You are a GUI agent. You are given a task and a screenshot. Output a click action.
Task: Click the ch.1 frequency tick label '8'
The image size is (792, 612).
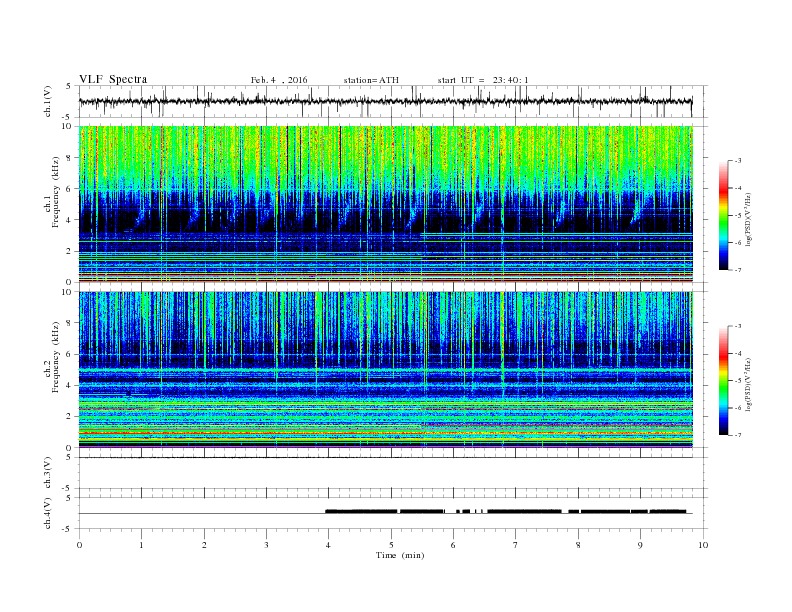click(69, 158)
